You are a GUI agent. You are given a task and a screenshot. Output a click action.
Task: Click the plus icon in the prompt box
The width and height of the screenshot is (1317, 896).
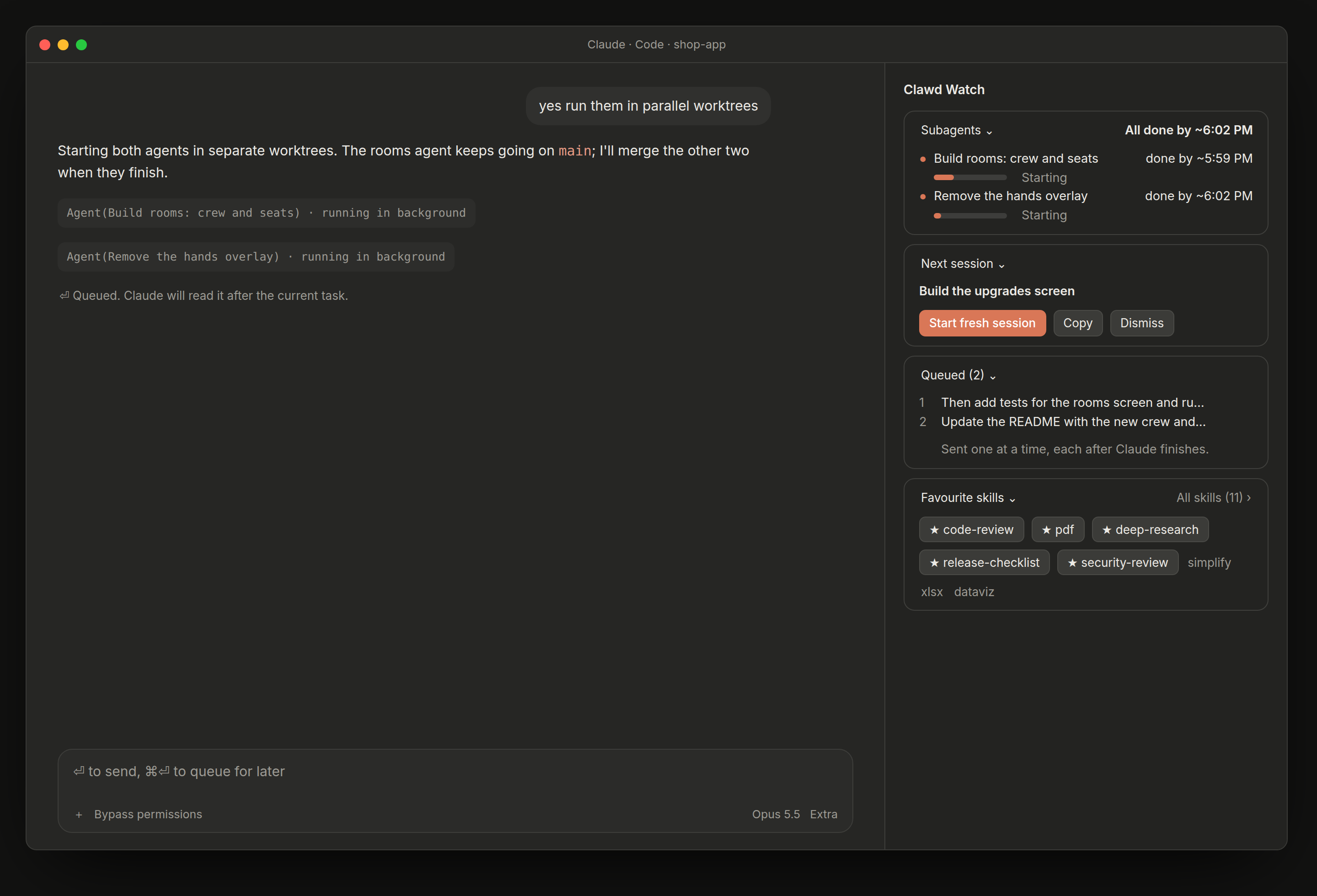[79, 815]
